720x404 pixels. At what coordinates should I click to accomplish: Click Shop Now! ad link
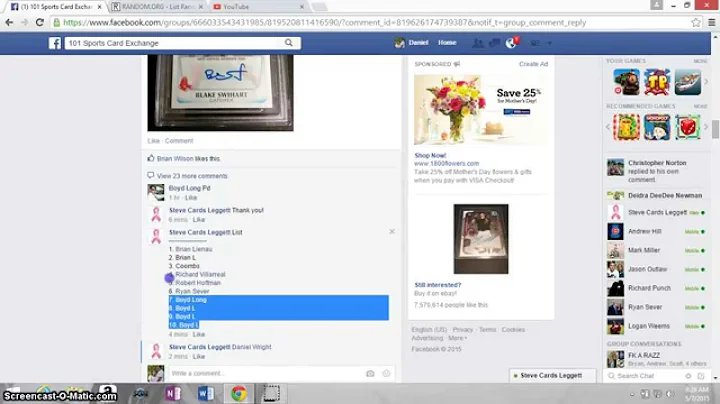(430, 155)
